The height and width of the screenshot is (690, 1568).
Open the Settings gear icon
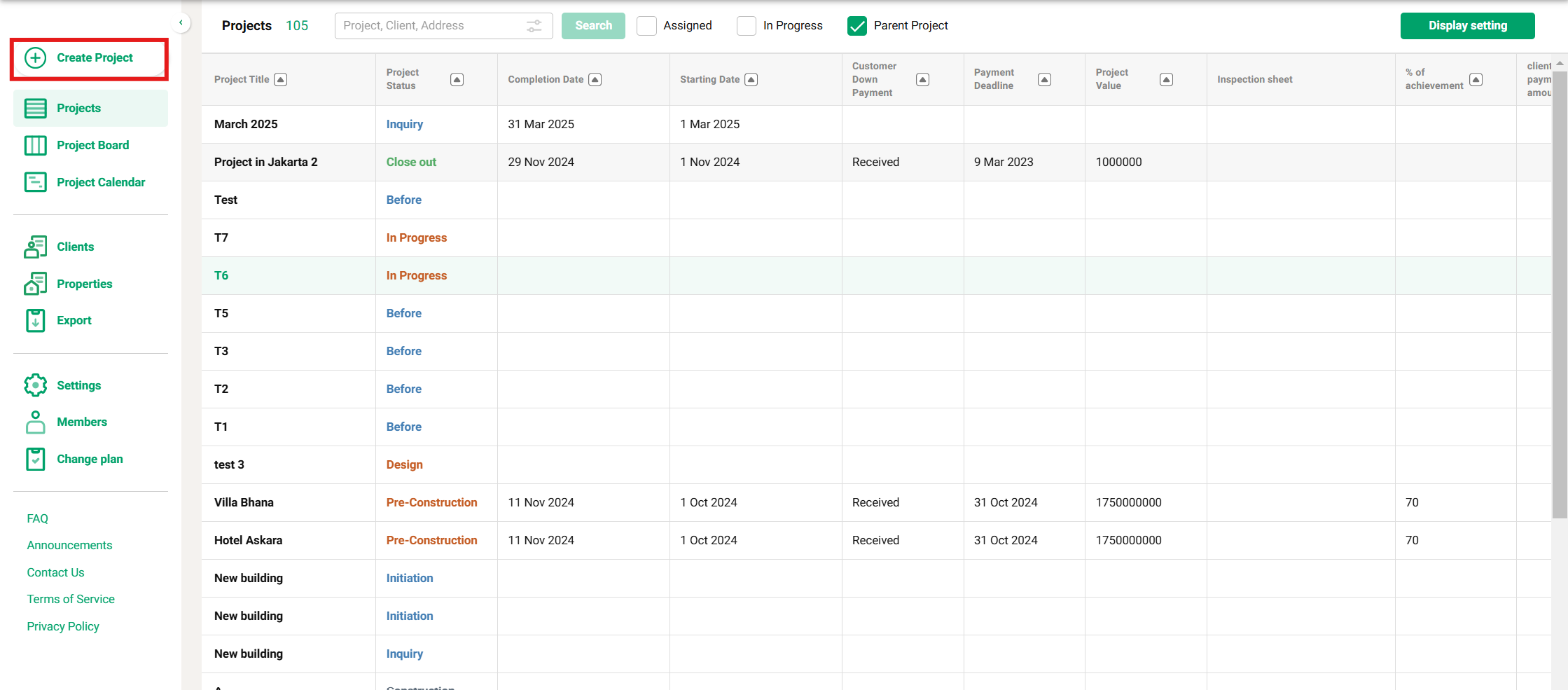click(36, 385)
